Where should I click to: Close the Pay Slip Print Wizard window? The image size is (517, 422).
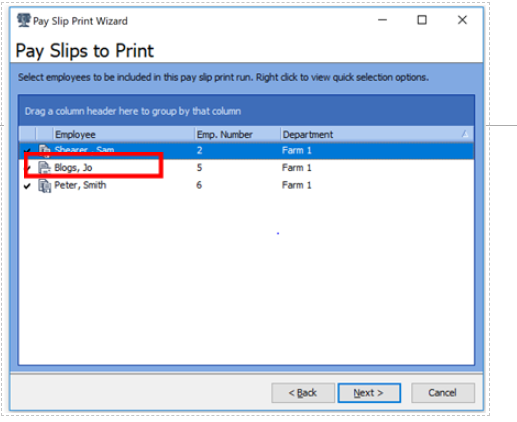coord(462,20)
